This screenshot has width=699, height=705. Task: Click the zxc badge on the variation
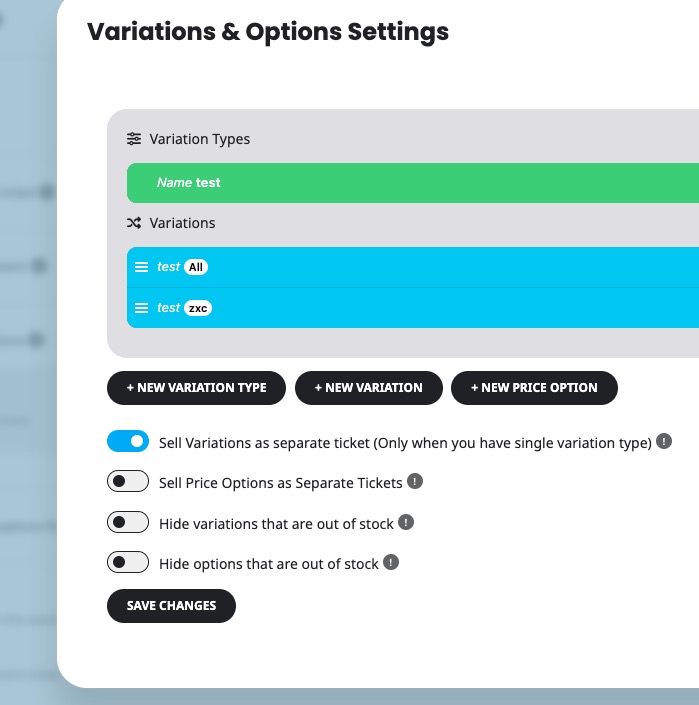pyautogui.click(x=198, y=308)
